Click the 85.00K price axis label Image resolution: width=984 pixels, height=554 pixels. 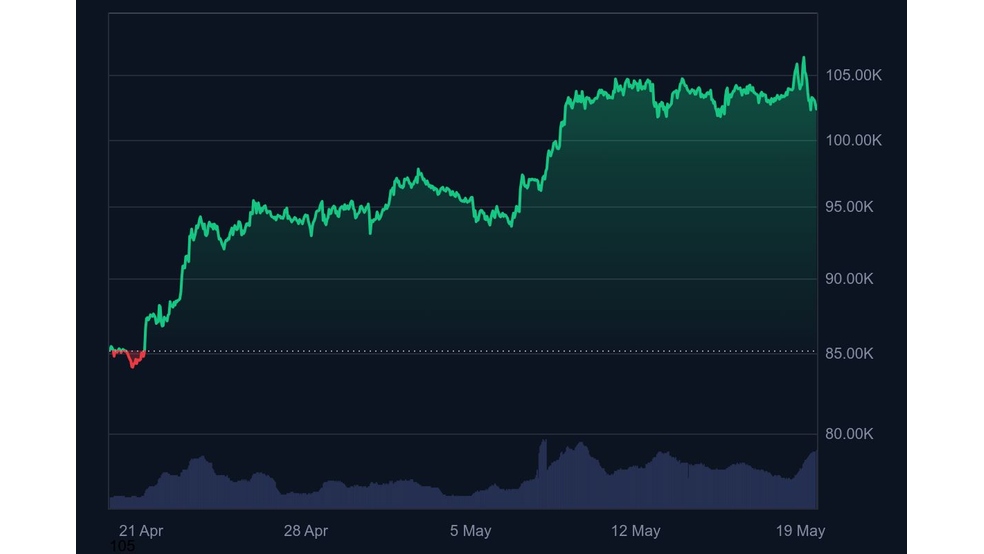[849, 354]
